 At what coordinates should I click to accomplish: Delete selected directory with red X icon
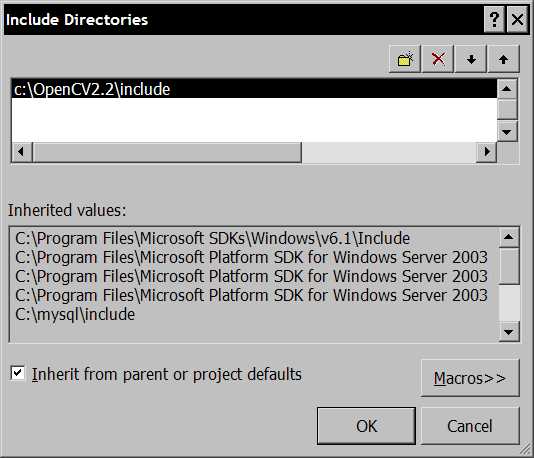point(438,59)
